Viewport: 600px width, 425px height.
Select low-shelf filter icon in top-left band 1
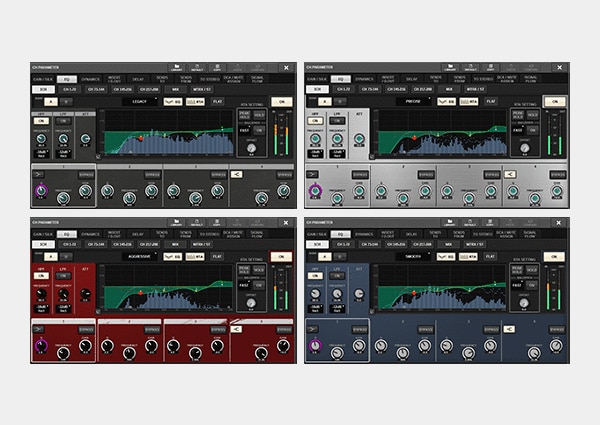(x=39, y=174)
